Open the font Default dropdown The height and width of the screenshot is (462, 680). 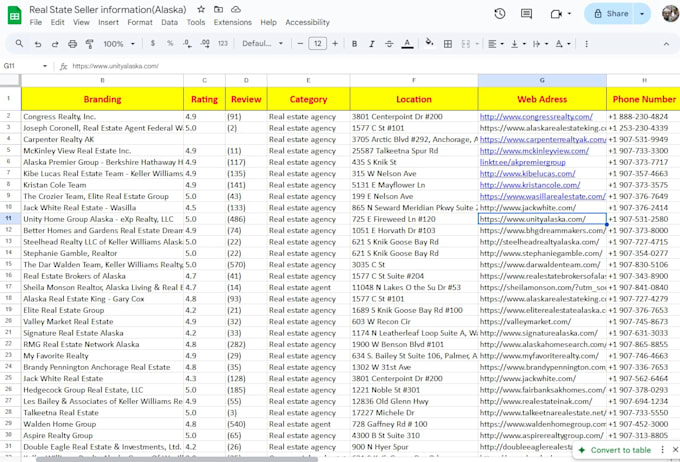262,43
